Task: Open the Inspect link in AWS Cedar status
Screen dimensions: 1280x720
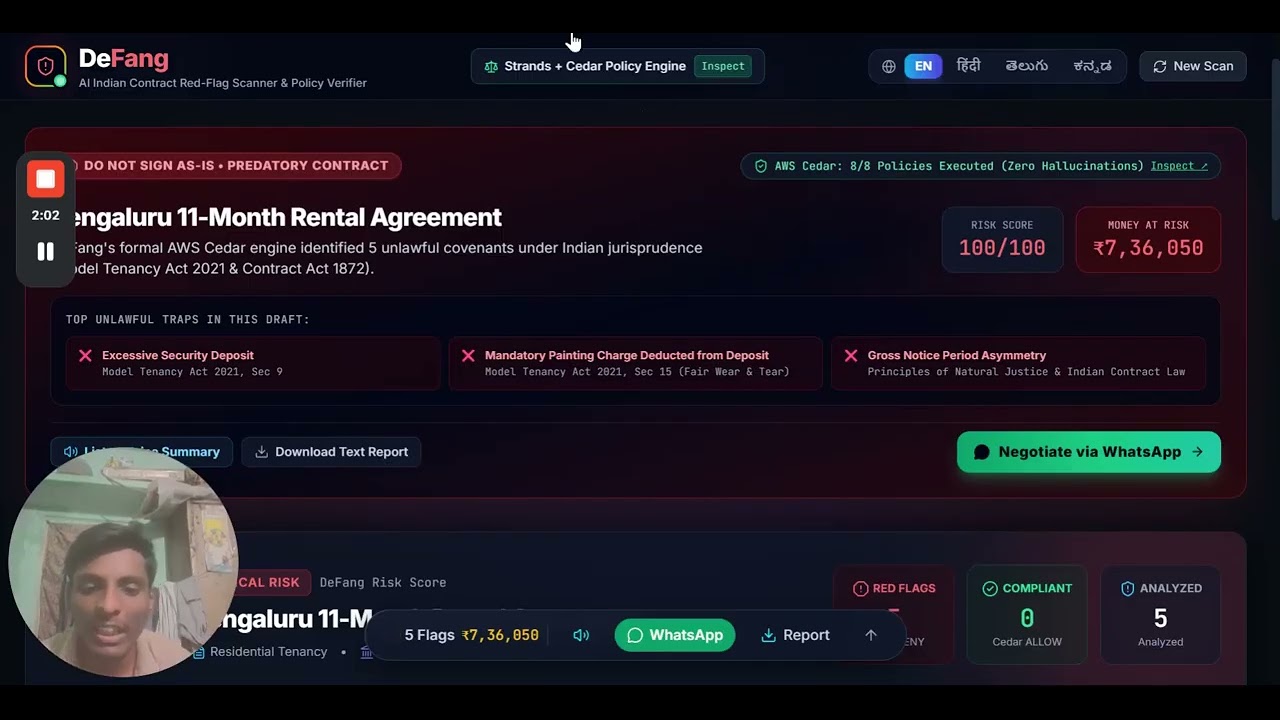Action: click(1179, 166)
